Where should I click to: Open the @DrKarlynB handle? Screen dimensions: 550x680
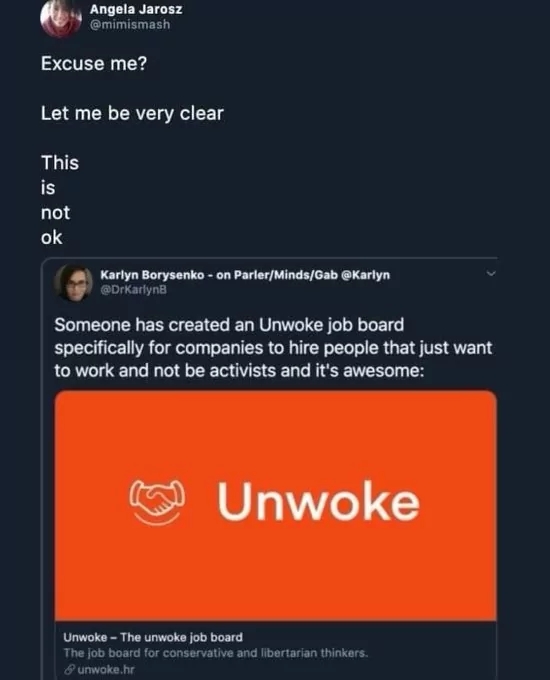click(x=134, y=290)
